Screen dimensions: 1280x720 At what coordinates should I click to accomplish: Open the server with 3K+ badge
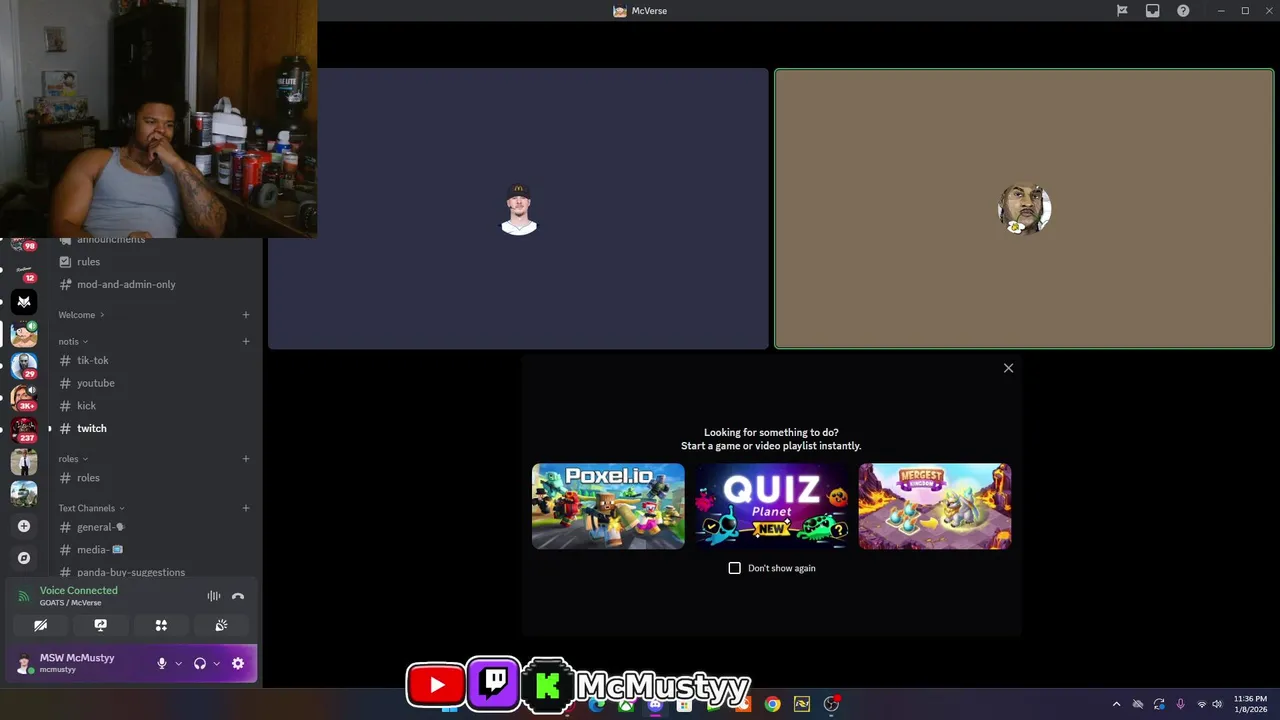[x=24, y=397]
